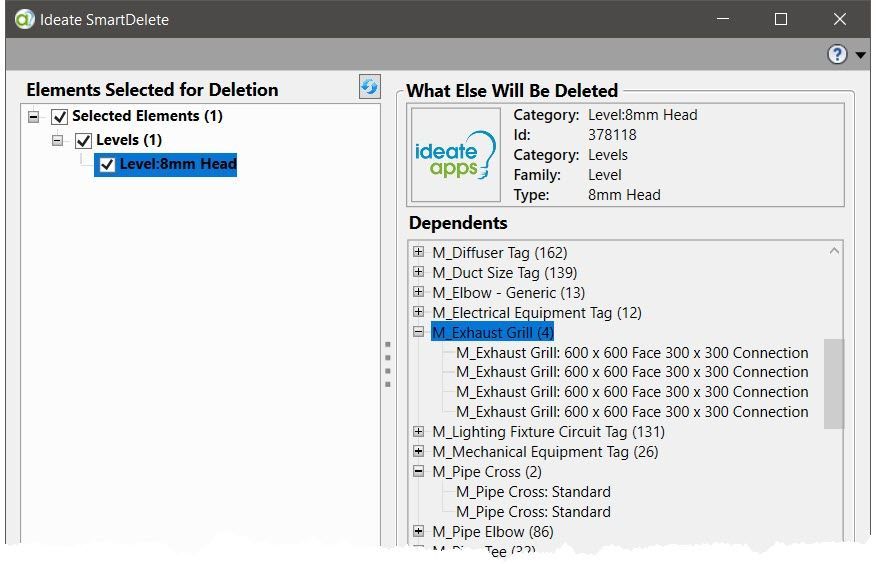
Task: Select first M_Pipe Cross: Standard entry
Action: [533, 492]
